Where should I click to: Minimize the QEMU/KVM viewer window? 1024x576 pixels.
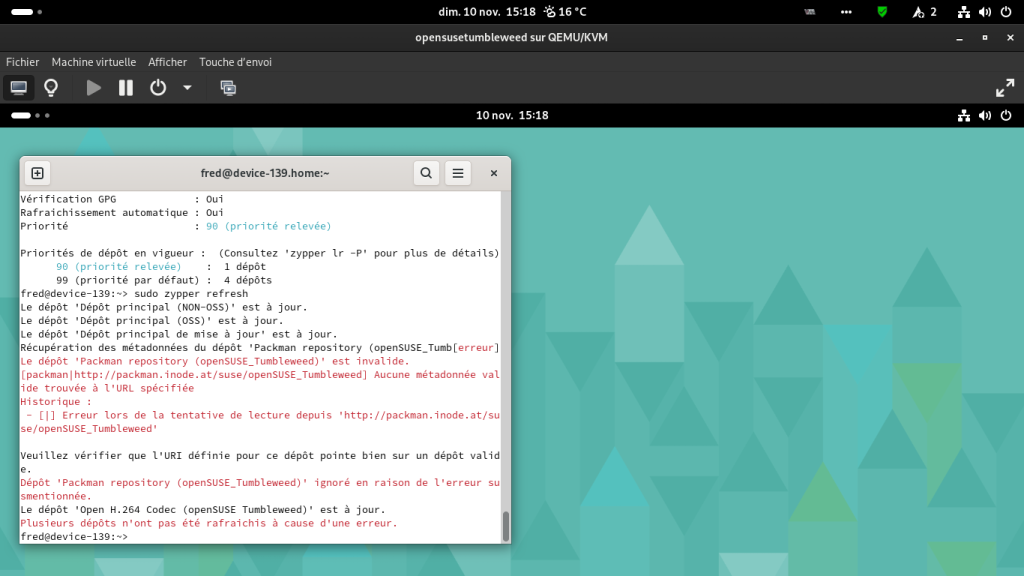pyautogui.click(x=959, y=38)
